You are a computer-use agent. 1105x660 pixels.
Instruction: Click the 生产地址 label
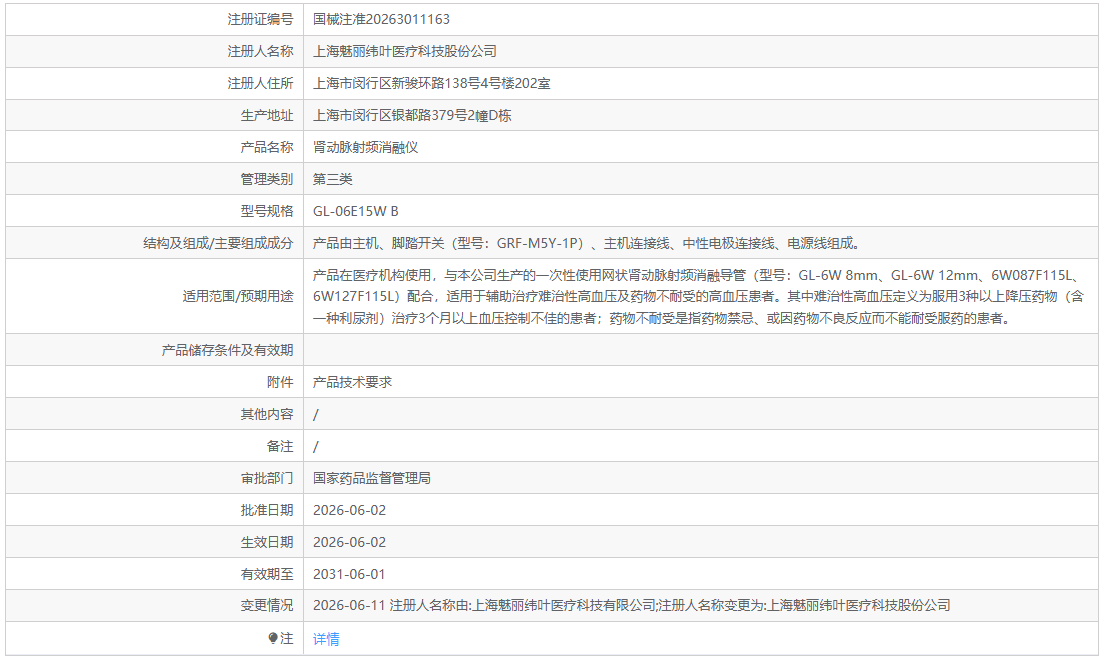point(266,116)
